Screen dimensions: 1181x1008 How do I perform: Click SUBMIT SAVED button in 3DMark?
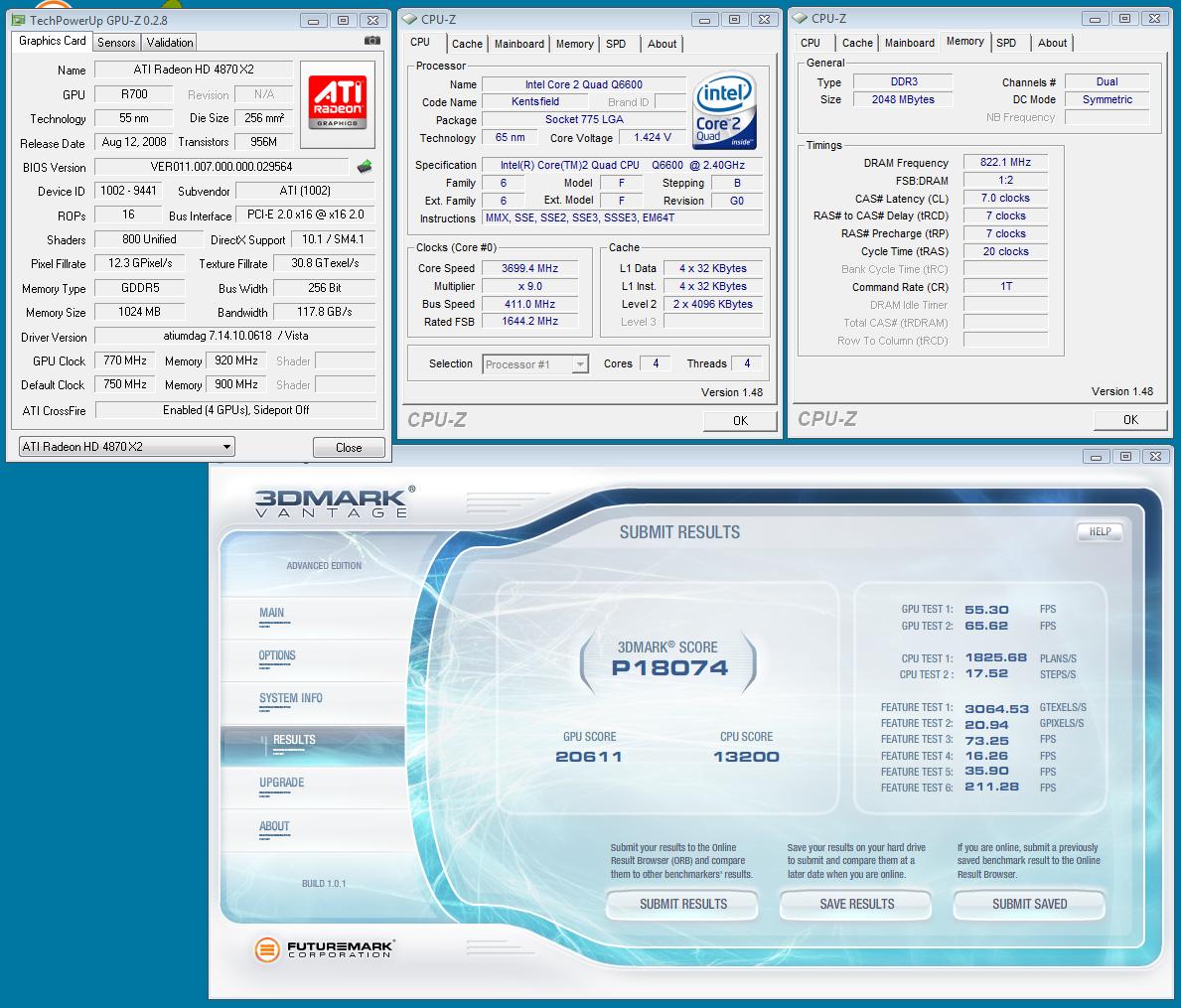(1030, 904)
